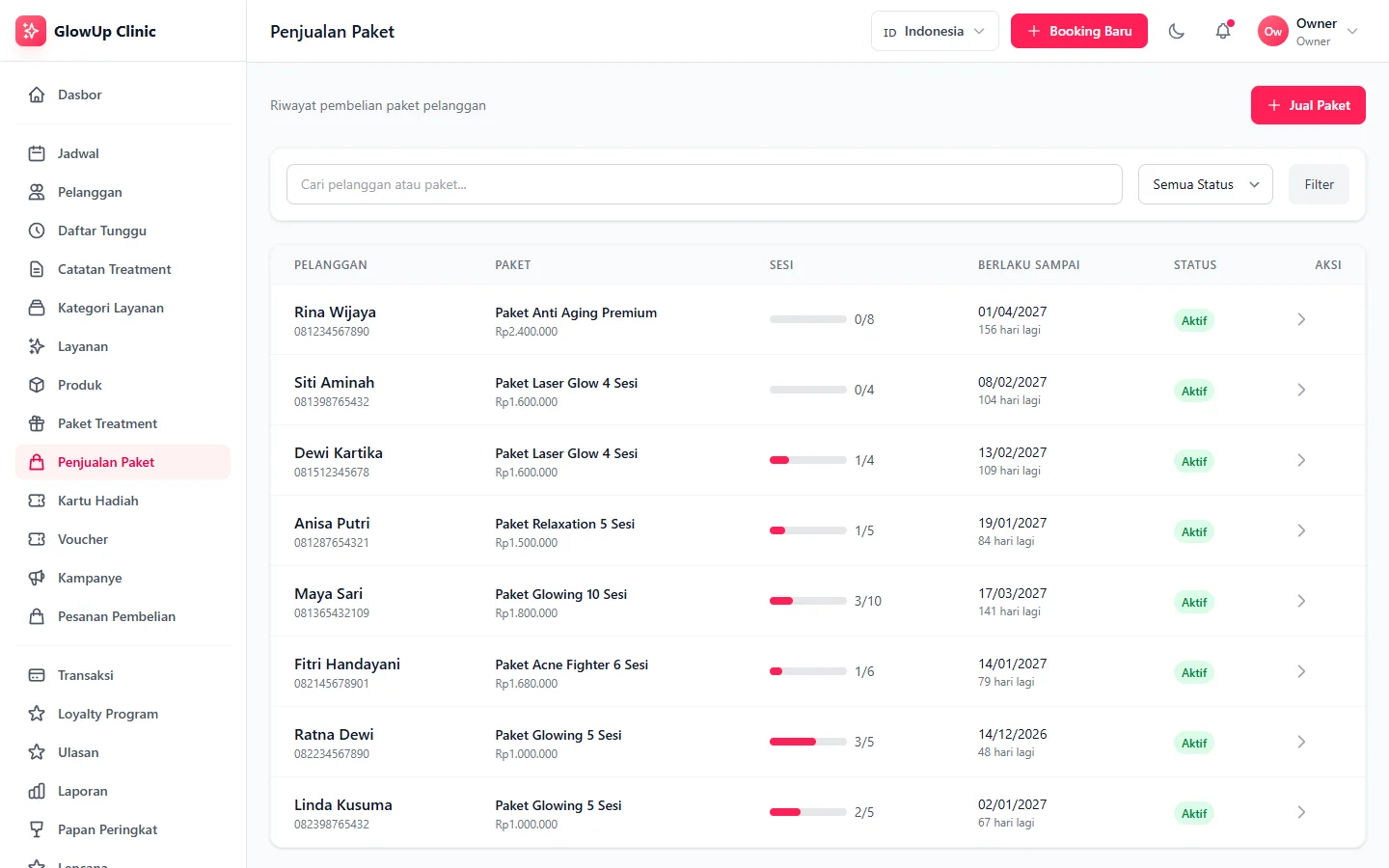Click the Kategori Layanan icon
Image resolution: width=1389 pixels, height=868 pixels.
pyautogui.click(x=37, y=308)
